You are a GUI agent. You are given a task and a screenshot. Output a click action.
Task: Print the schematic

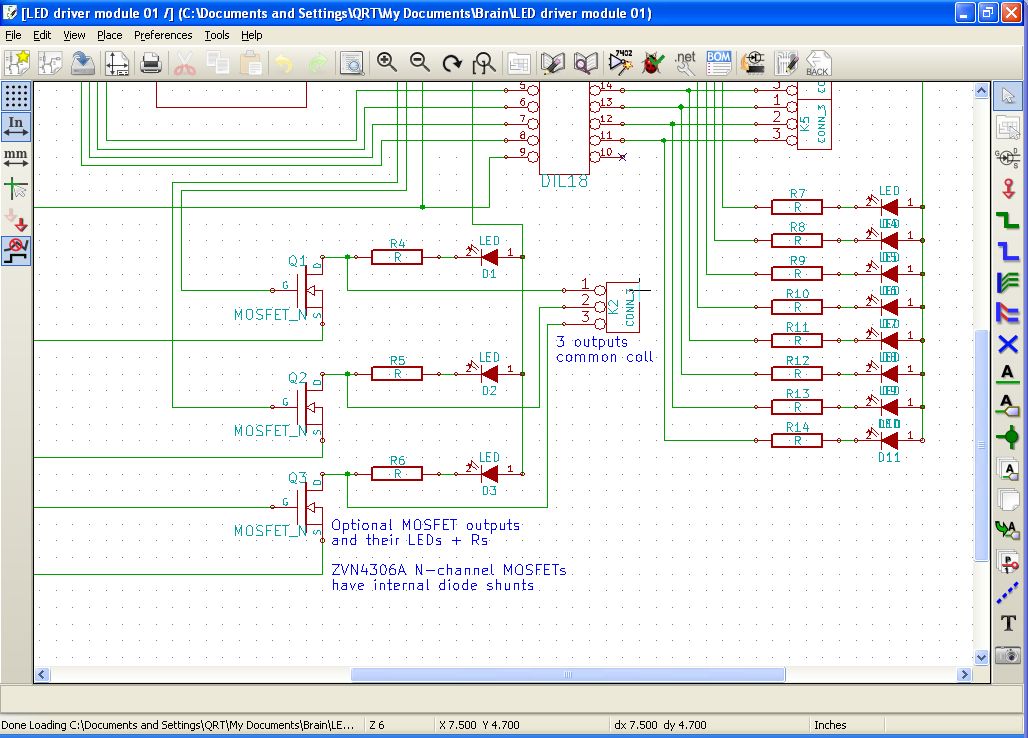[151, 63]
